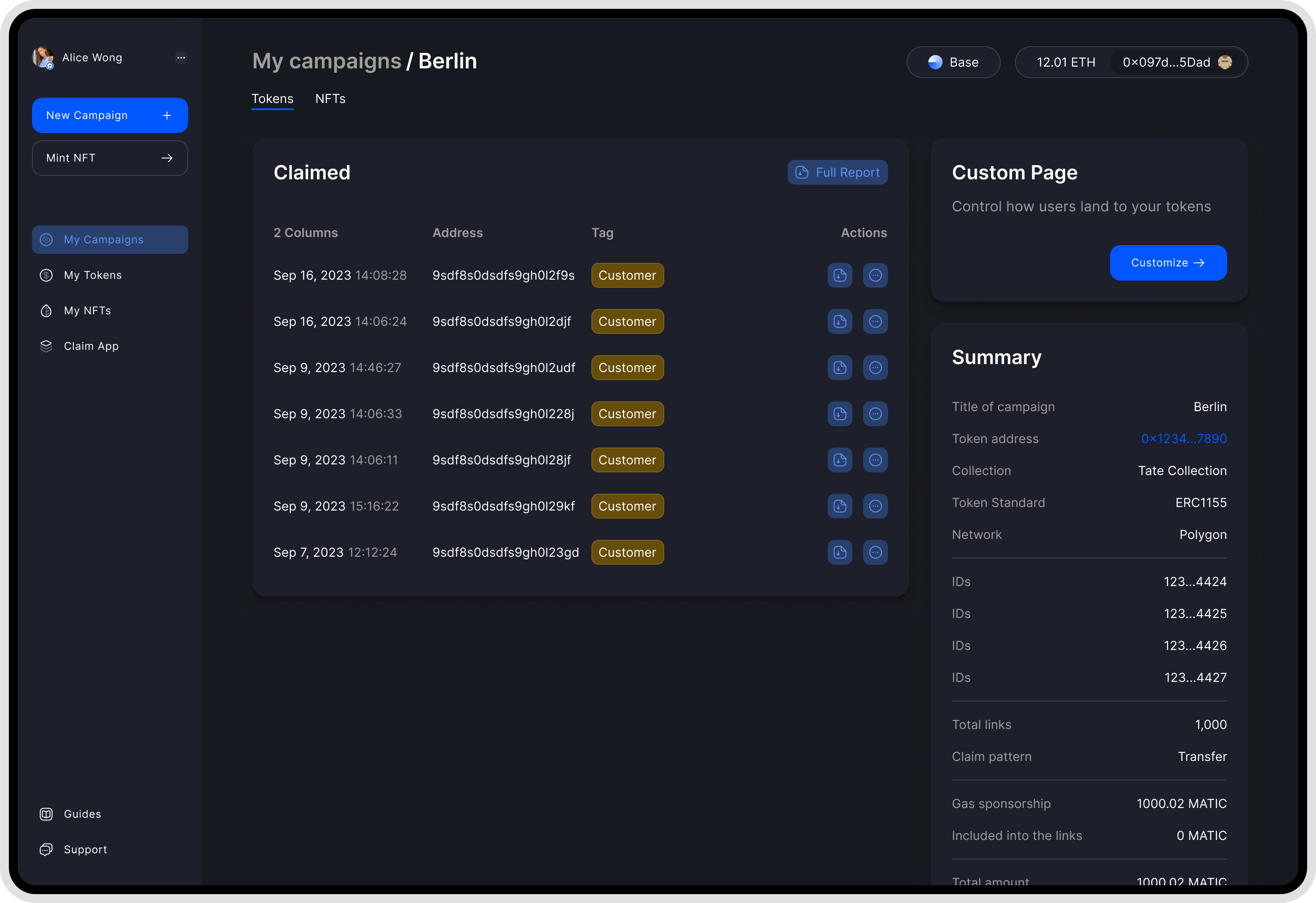
Task: Open Claim App in the sidebar
Action: pos(110,346)
